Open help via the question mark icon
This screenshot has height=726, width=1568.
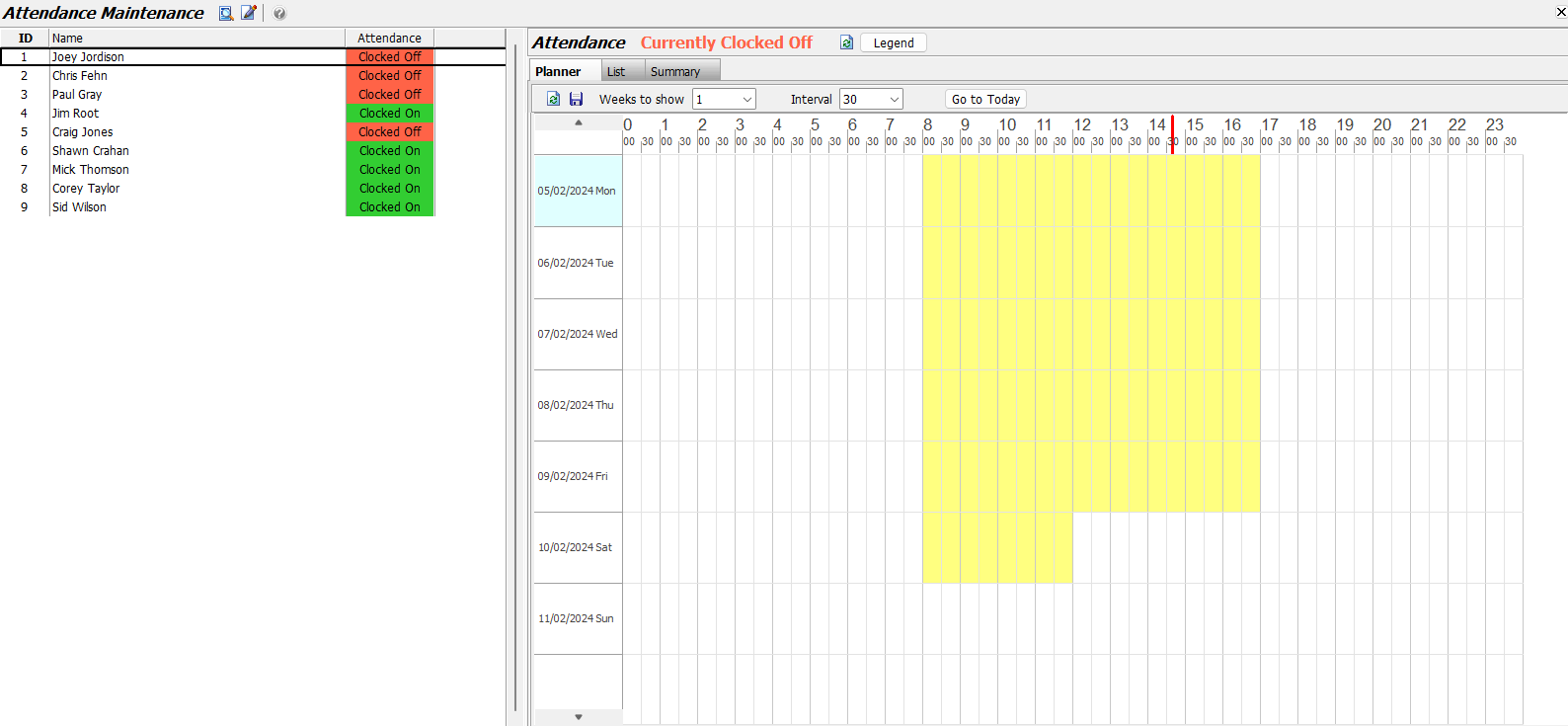click(x=279, y=14)
